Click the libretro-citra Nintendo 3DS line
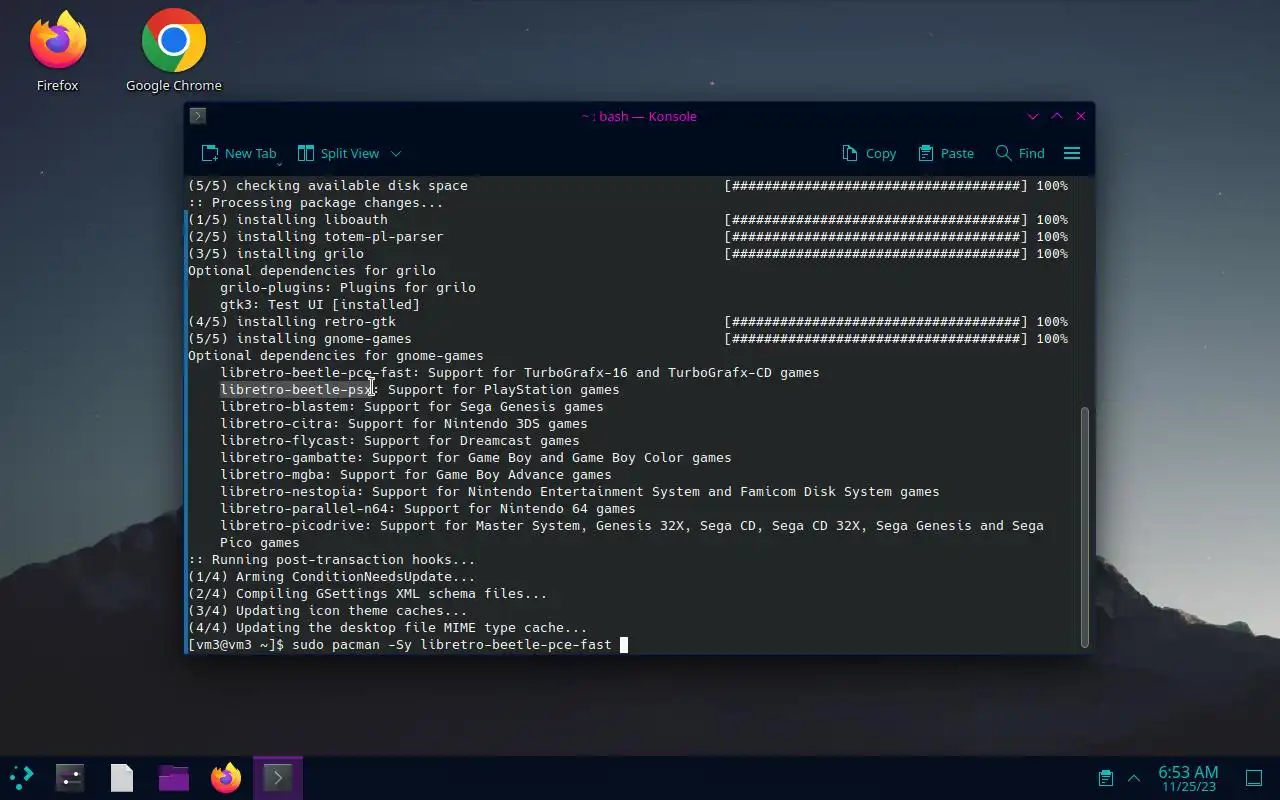This screenshot has height=800, width=1280. [404, 423]
